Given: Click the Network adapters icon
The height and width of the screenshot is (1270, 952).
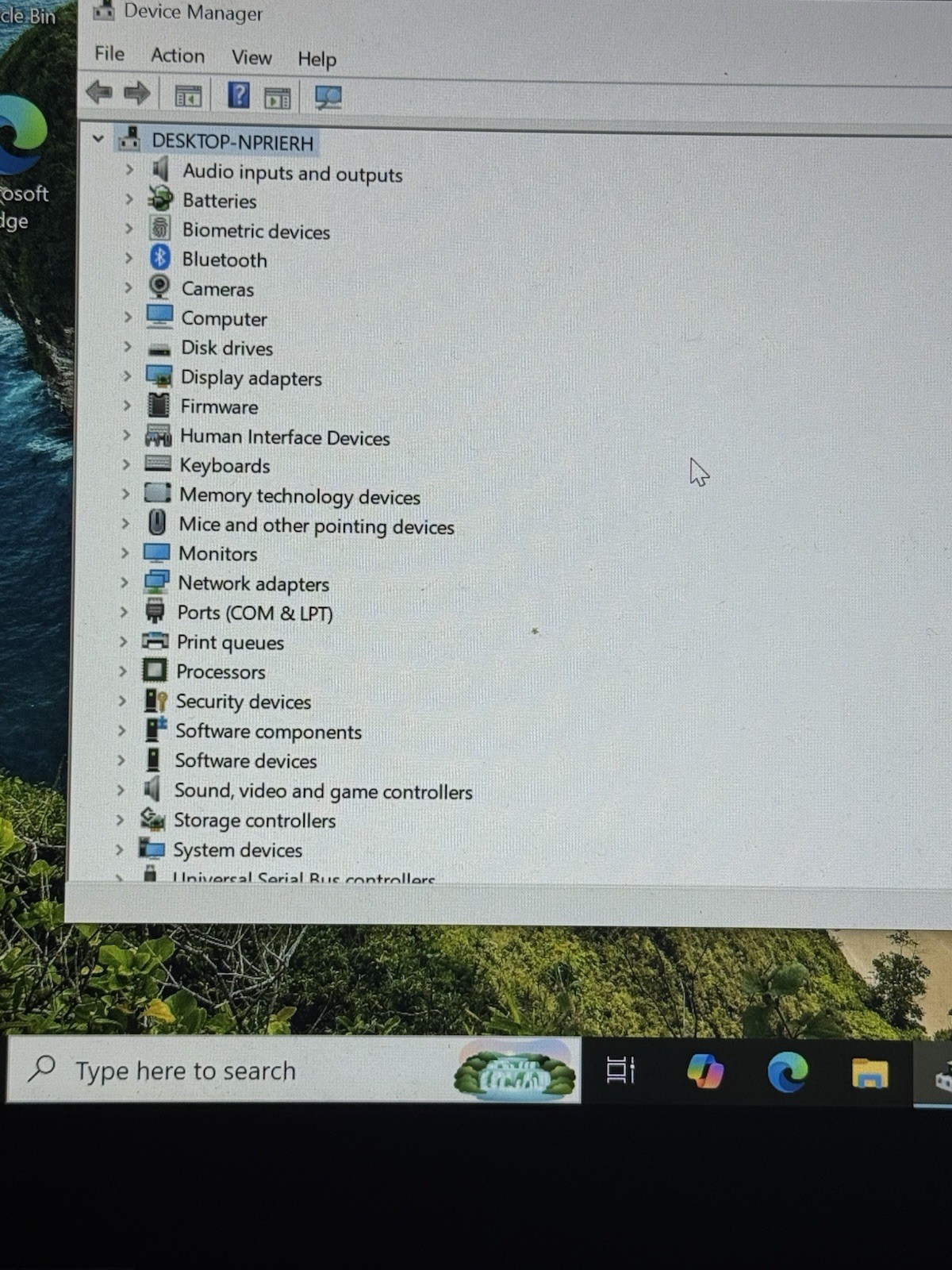Looking at the screenshot, I should (156, 582).
